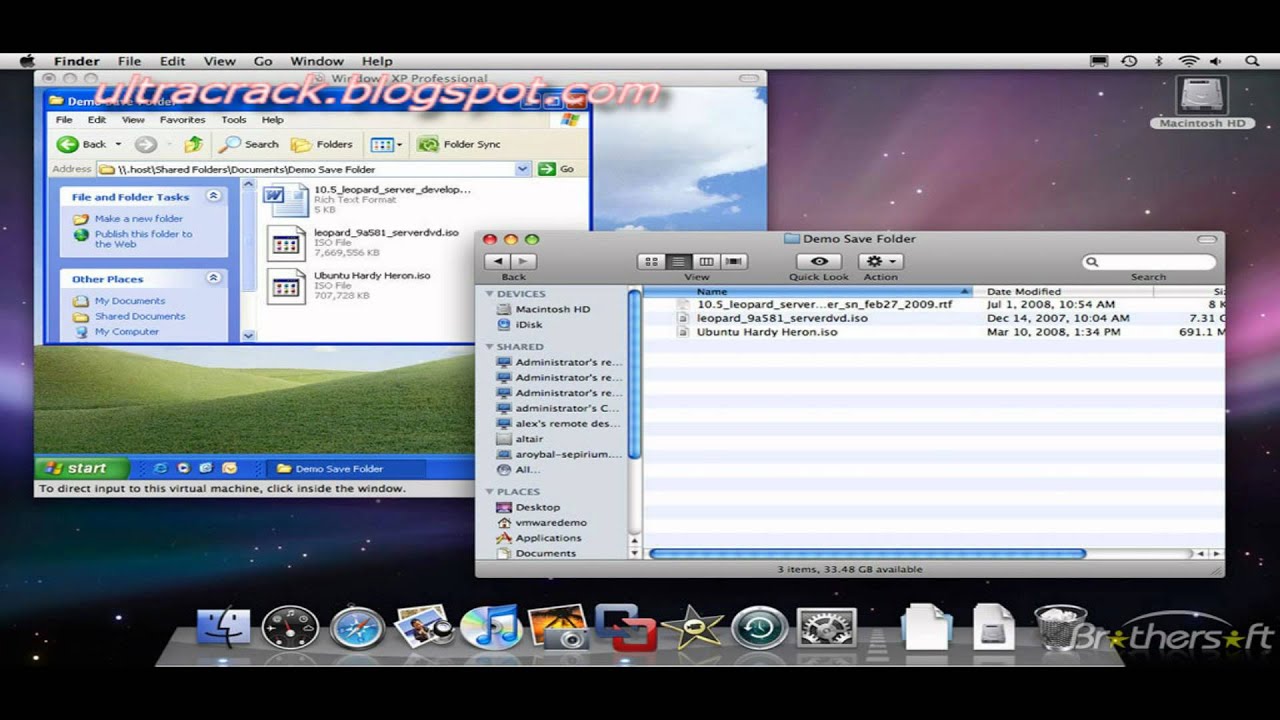Collapse Other Places panel
Image resolution: width=1280 pixels, height=720 pixels.
pyautogui.click(x=213, y=278)
